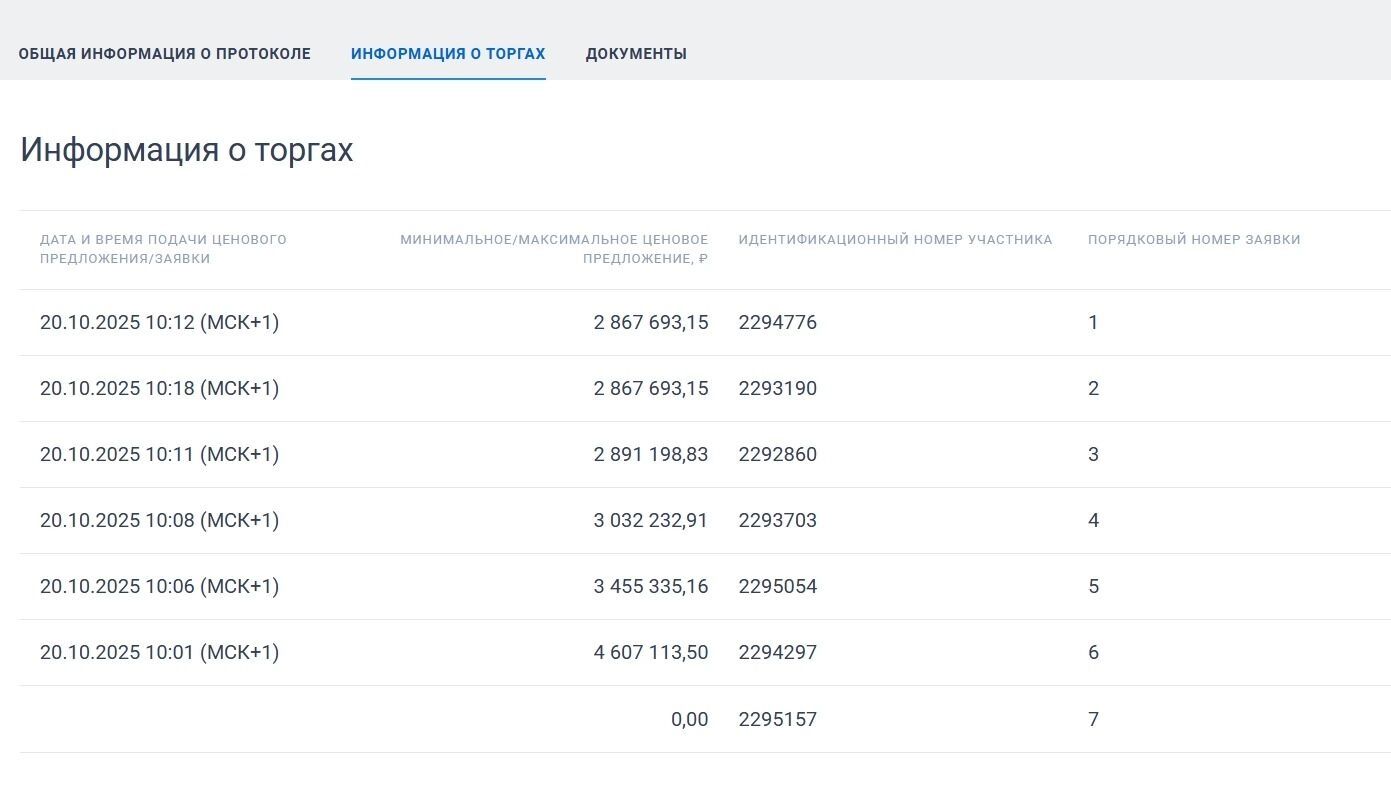Click the Минимальное/максимальное ценовое предложение column header
The image size is (1391, 785).
(554, 249)
